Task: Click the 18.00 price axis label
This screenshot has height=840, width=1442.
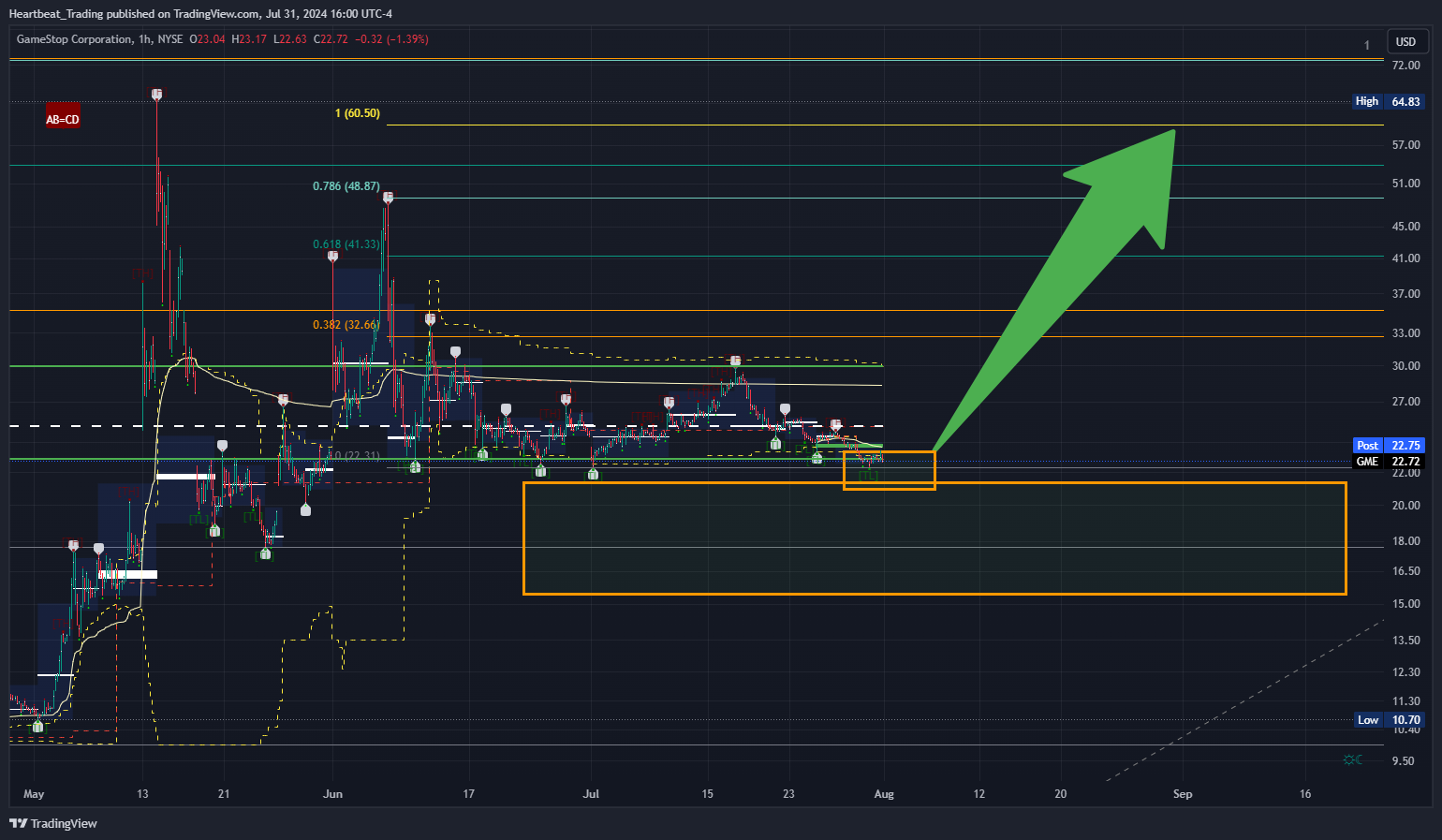Action: [1405, 541]
